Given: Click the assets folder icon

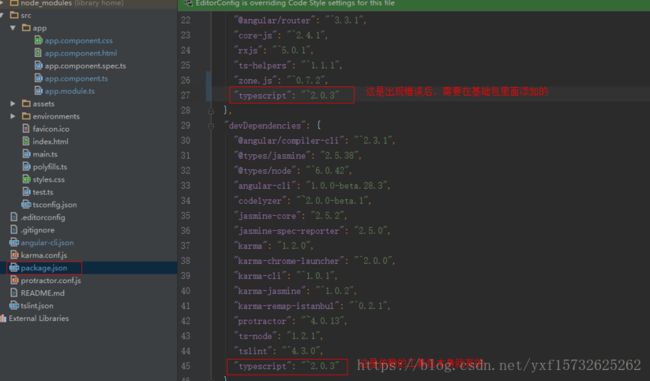Looking at the screenshot, I should click(26, 103).
